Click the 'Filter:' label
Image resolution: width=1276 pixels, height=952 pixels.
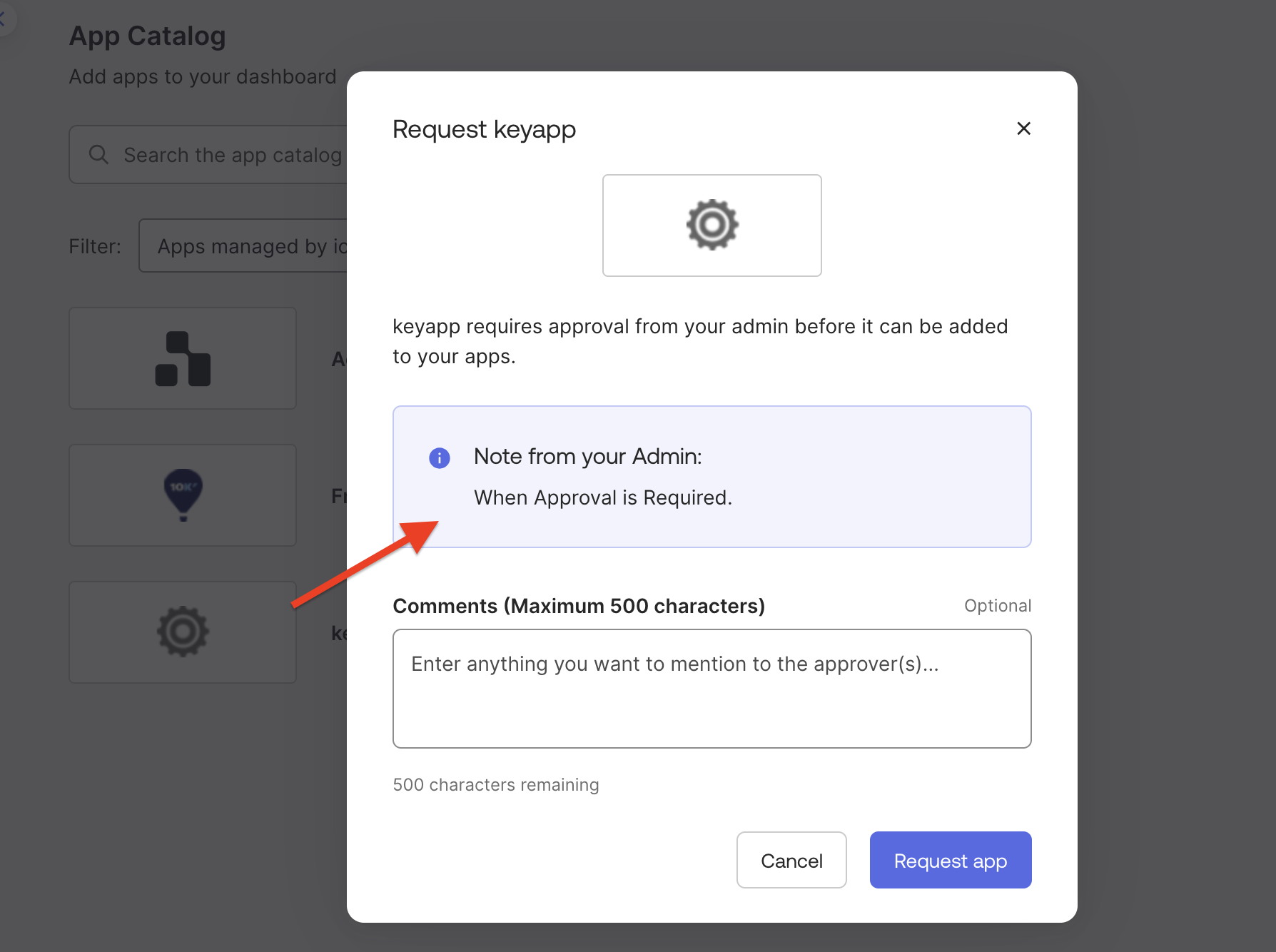[95, 246]
